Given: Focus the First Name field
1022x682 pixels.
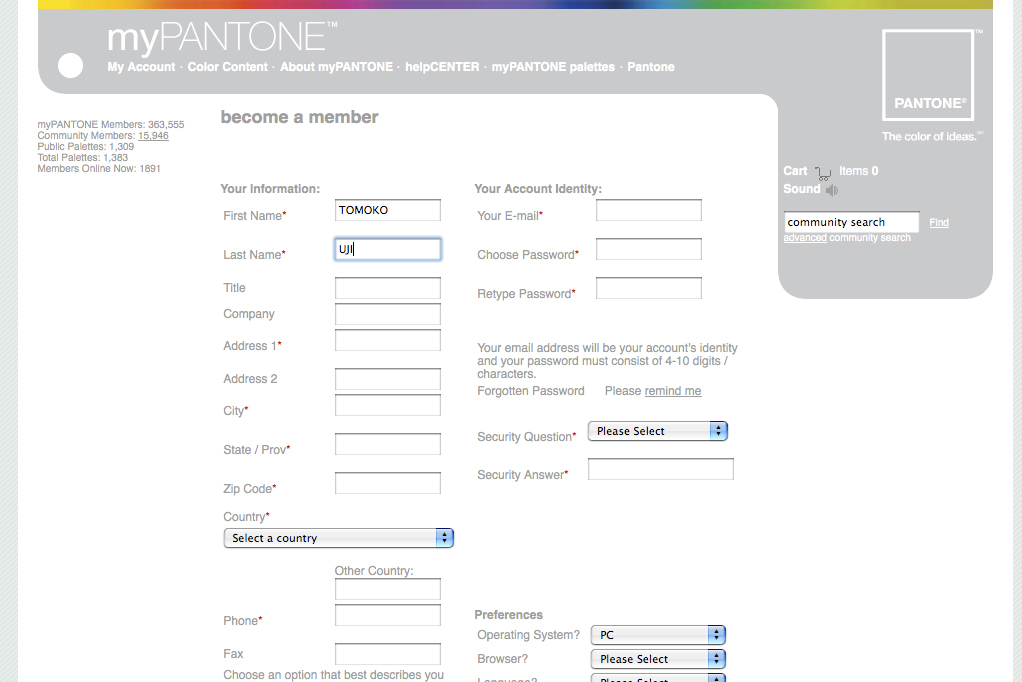Looking at the screenshot, I should 388,210.
